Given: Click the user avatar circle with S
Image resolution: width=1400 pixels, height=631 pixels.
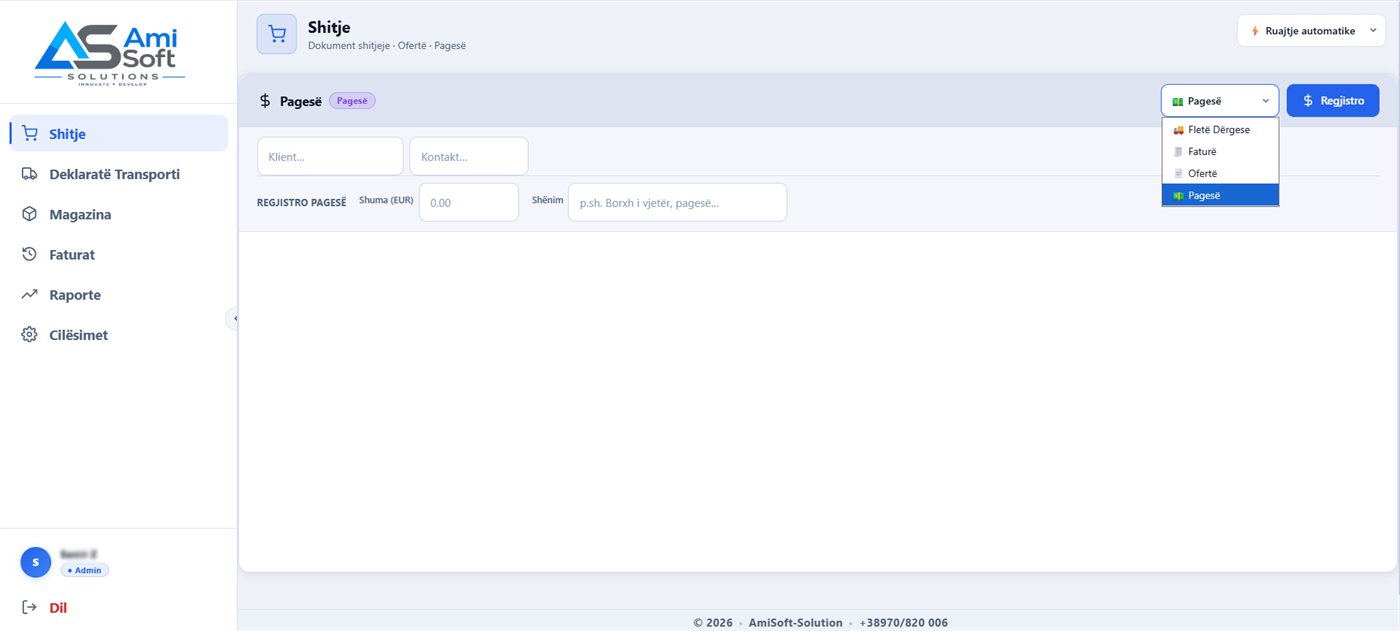Looking at the screenshot, I should tap(36, 562).
